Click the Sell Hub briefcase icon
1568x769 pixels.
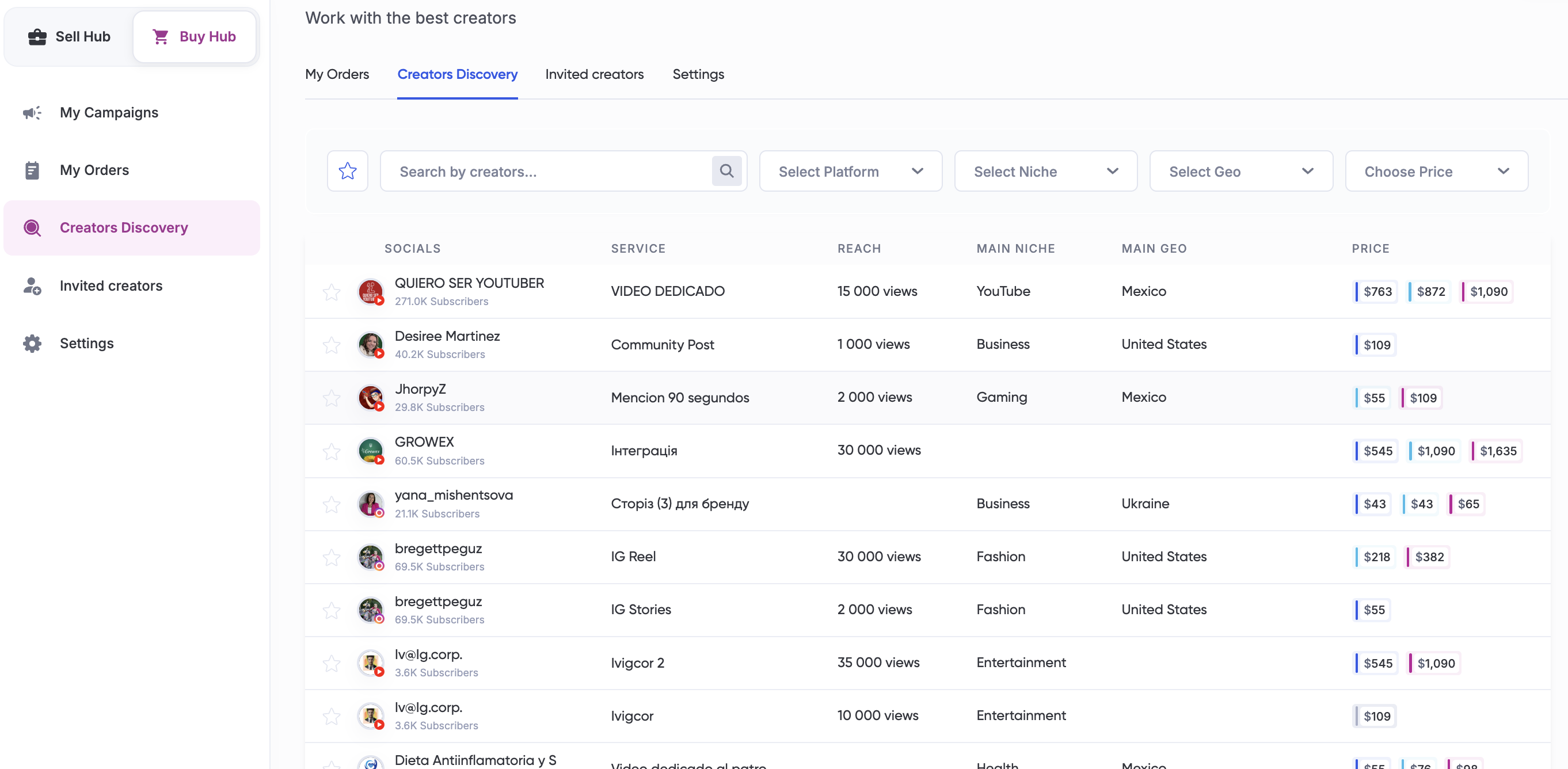37,36
